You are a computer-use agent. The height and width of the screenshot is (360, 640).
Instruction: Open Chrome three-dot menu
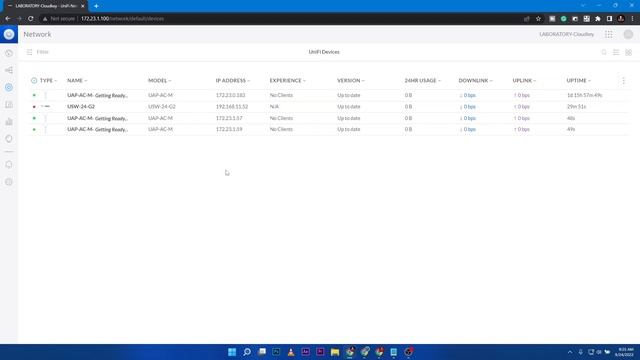point(632,19)
